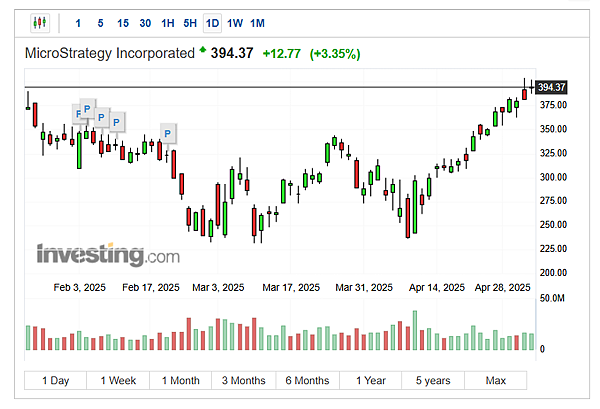Screen dimensions: 600x409
Task: Click the Feb 3, 2025 date label
Action: point(80,287)
